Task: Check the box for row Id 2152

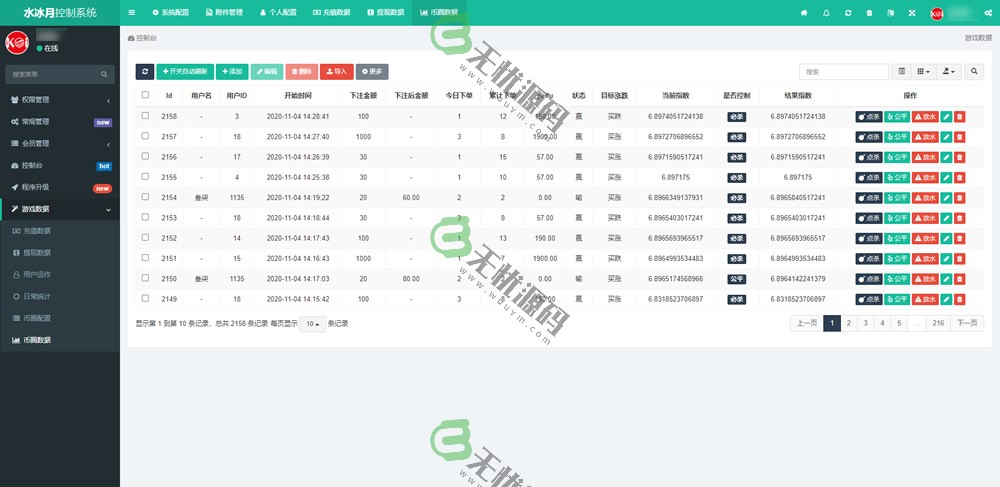Action: (x=145, y=237)
